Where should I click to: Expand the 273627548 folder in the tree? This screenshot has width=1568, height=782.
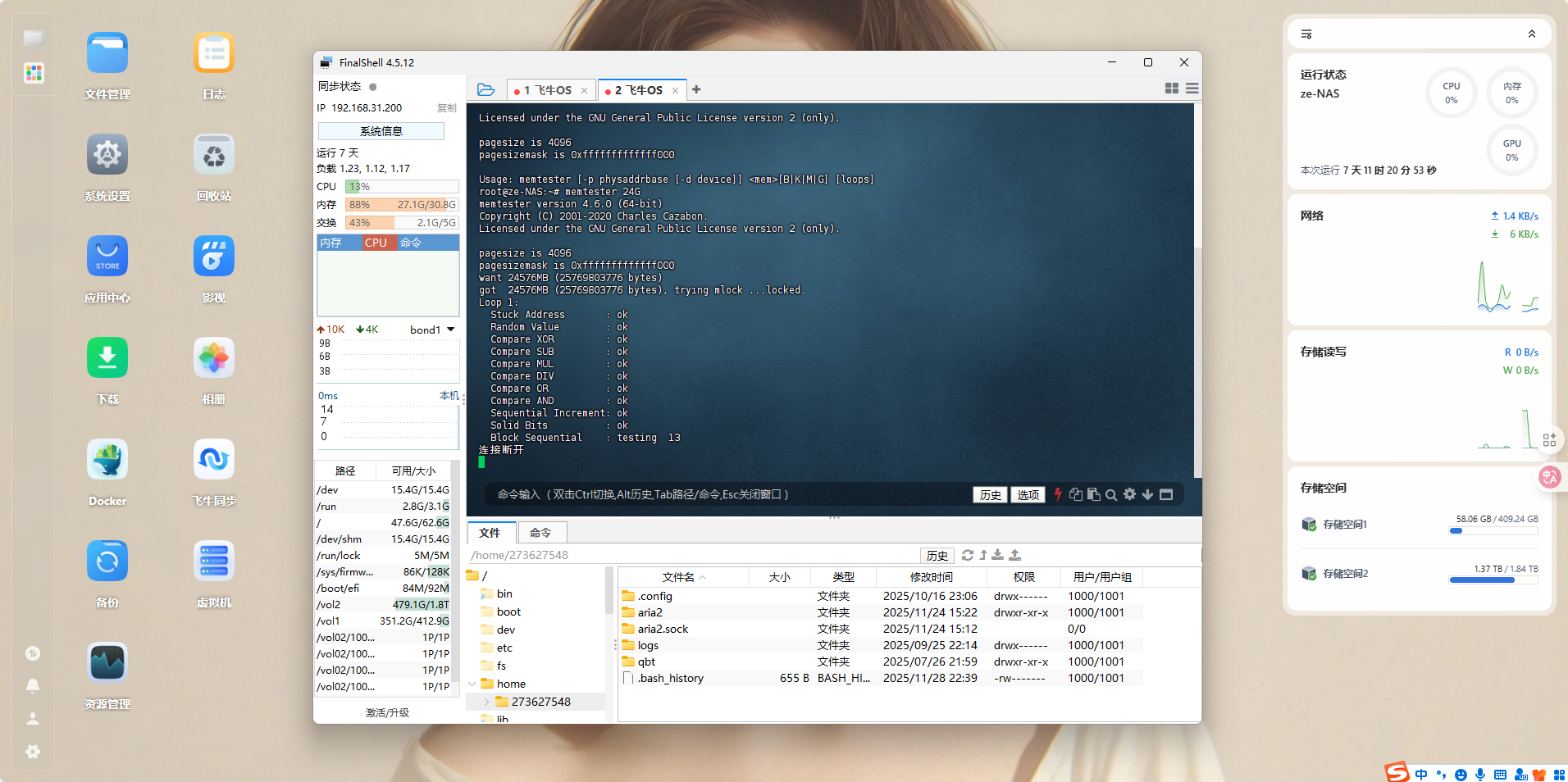tap(485, 702)
